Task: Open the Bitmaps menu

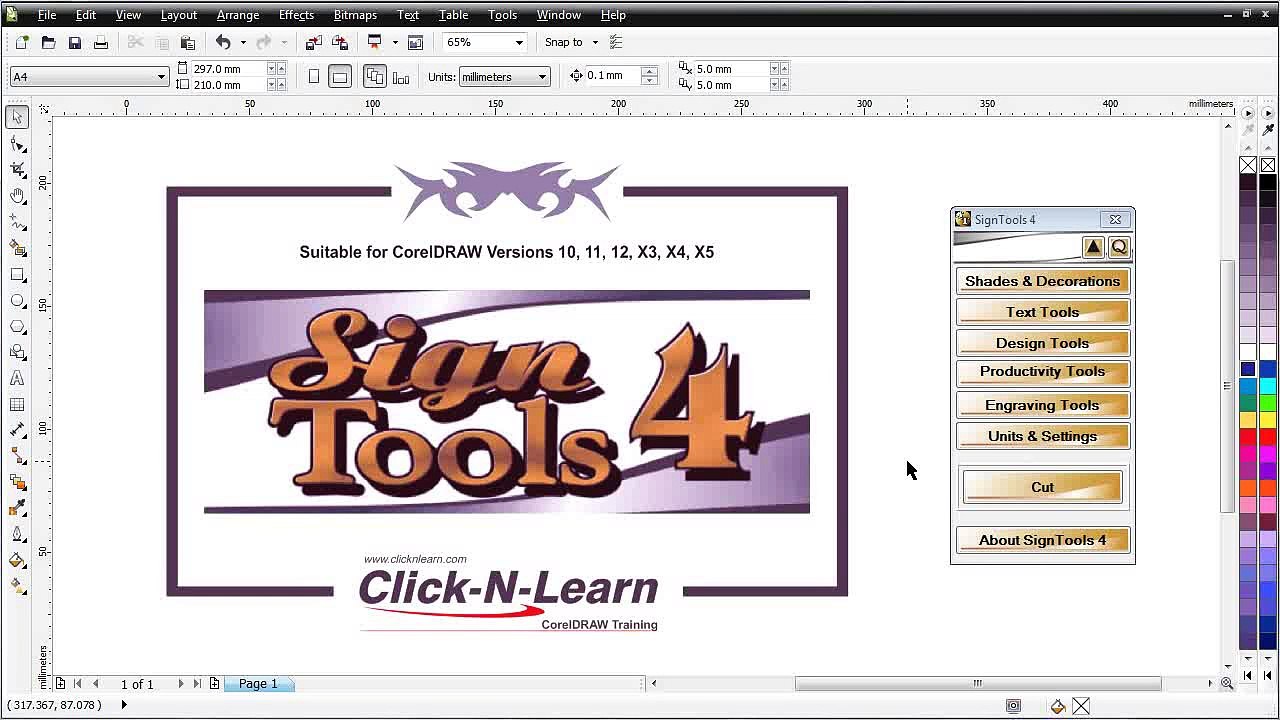Action: 355,15
